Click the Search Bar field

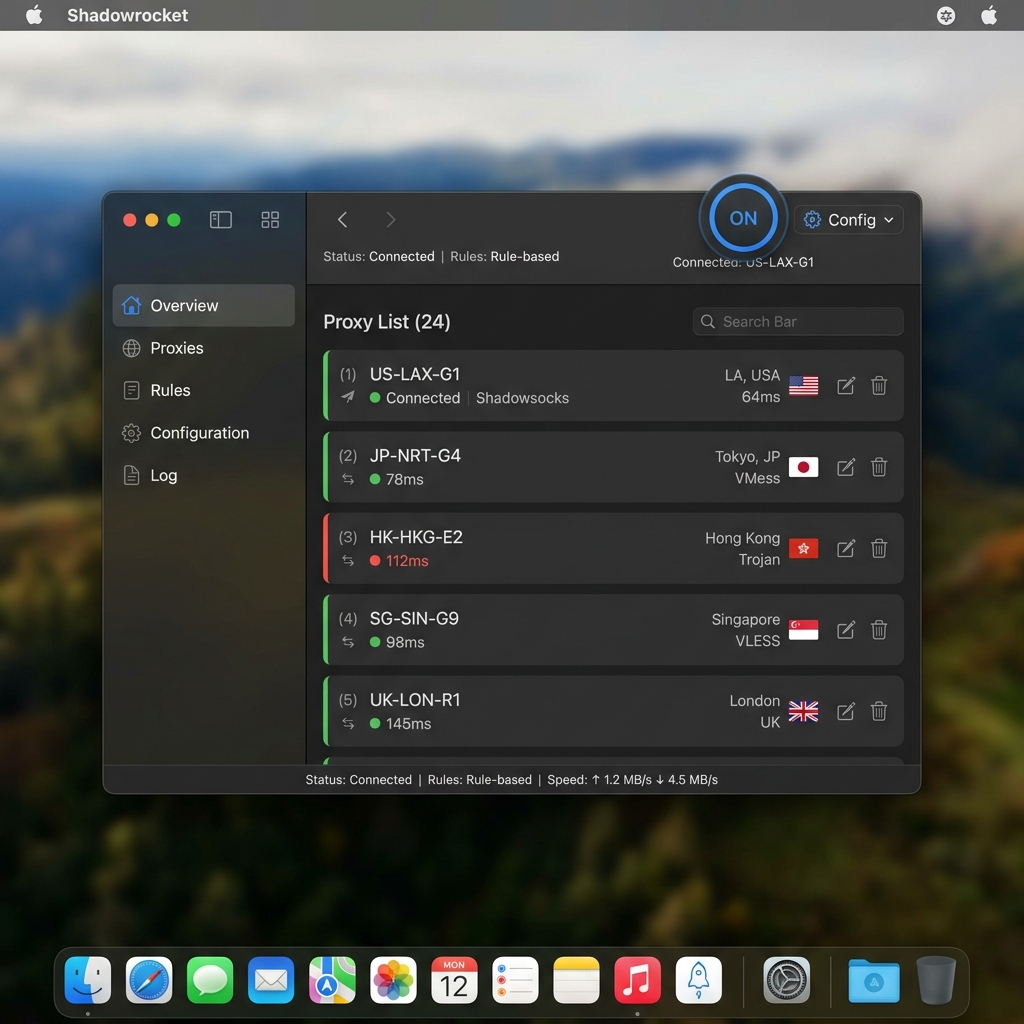point(798,321)
